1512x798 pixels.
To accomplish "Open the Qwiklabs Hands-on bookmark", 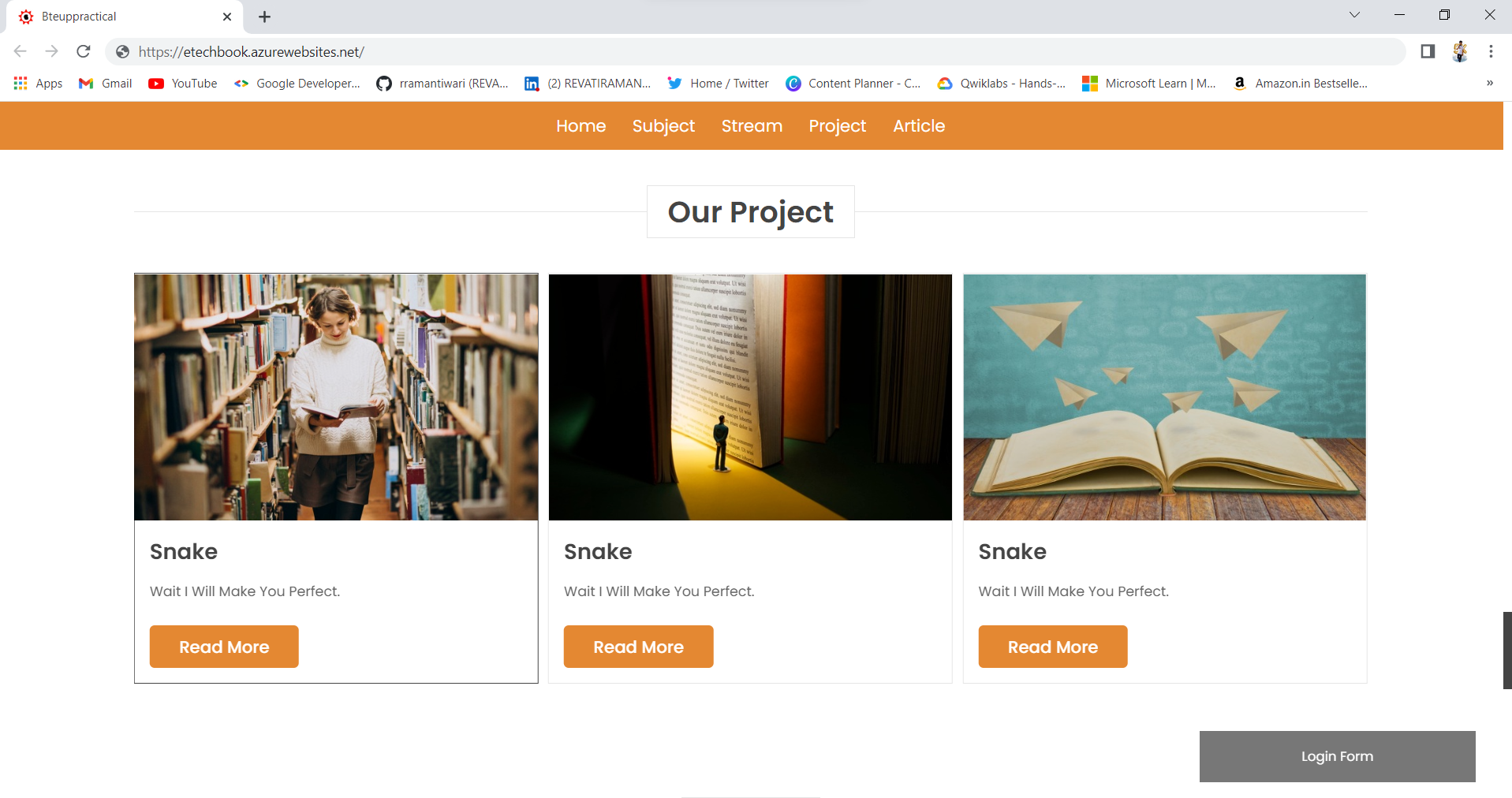I will [x=1002, y=83].
